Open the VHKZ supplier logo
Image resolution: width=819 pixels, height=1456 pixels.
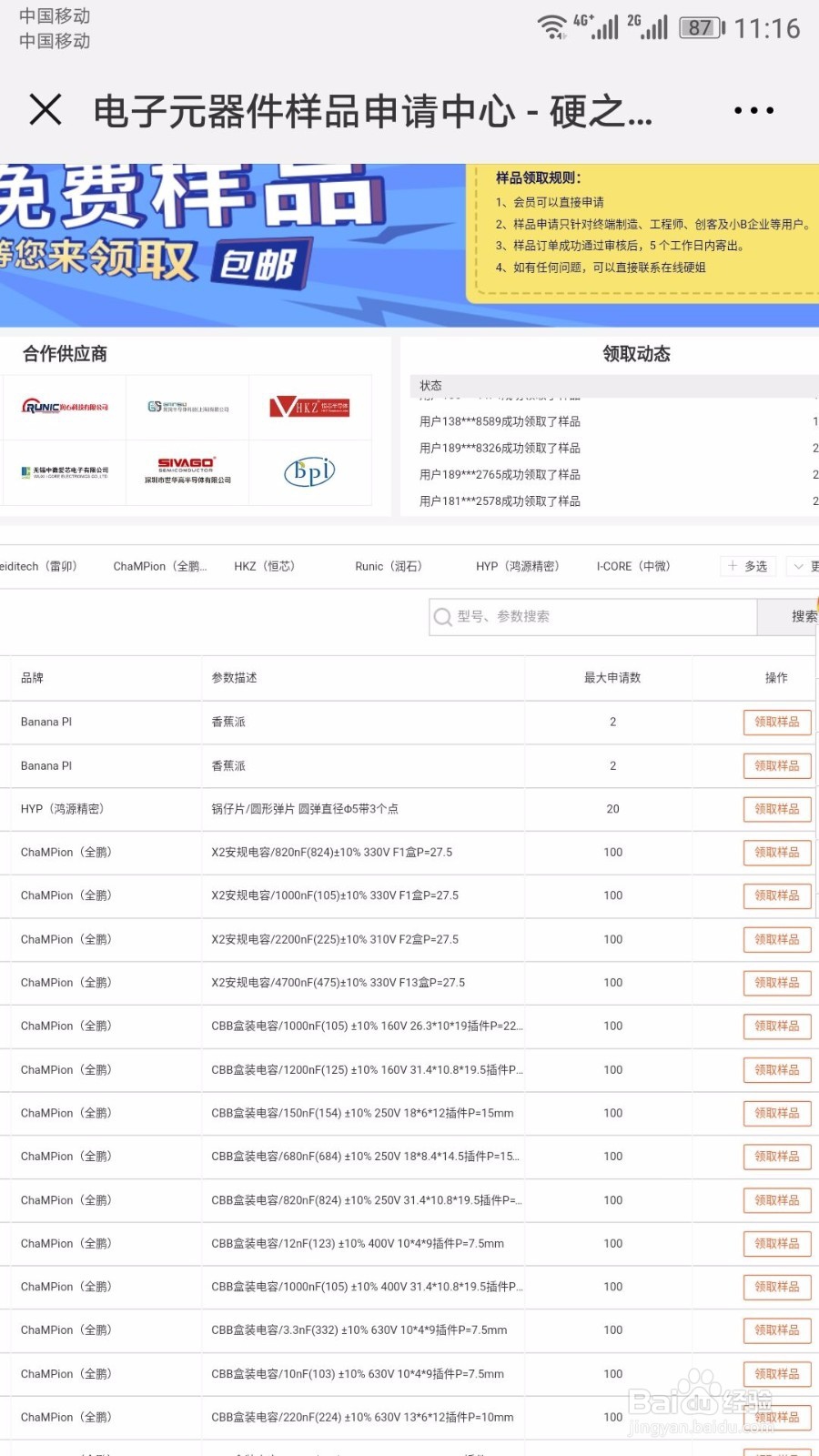(x=310, y=407)
